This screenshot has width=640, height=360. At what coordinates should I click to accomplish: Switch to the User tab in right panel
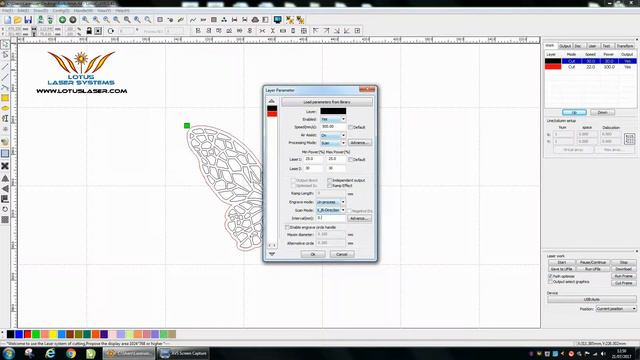tap(593, 46)
